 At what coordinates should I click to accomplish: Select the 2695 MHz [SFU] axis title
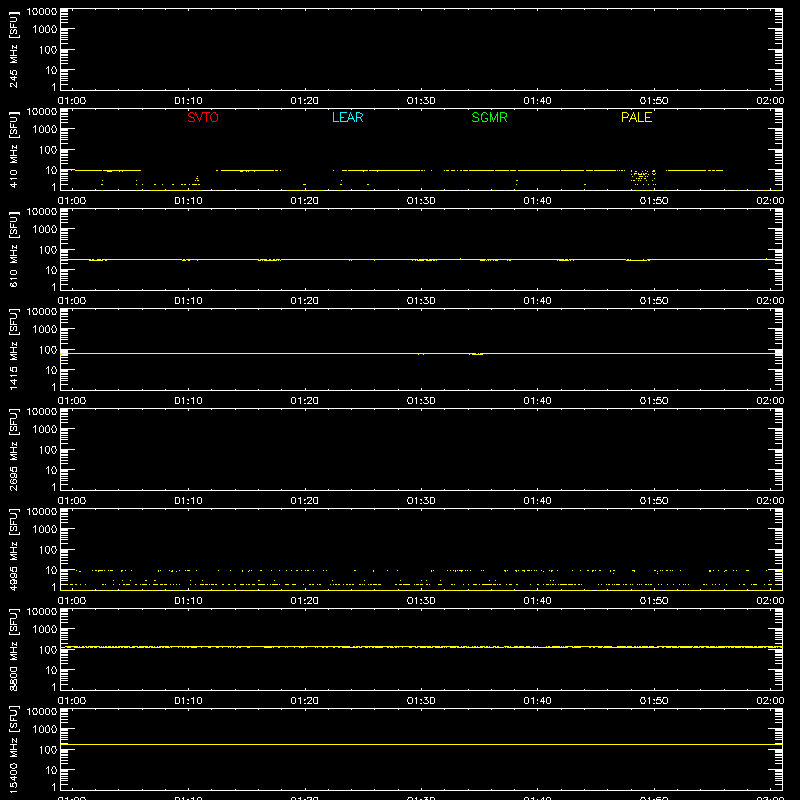pyautogui.click(x=13, y=450)
